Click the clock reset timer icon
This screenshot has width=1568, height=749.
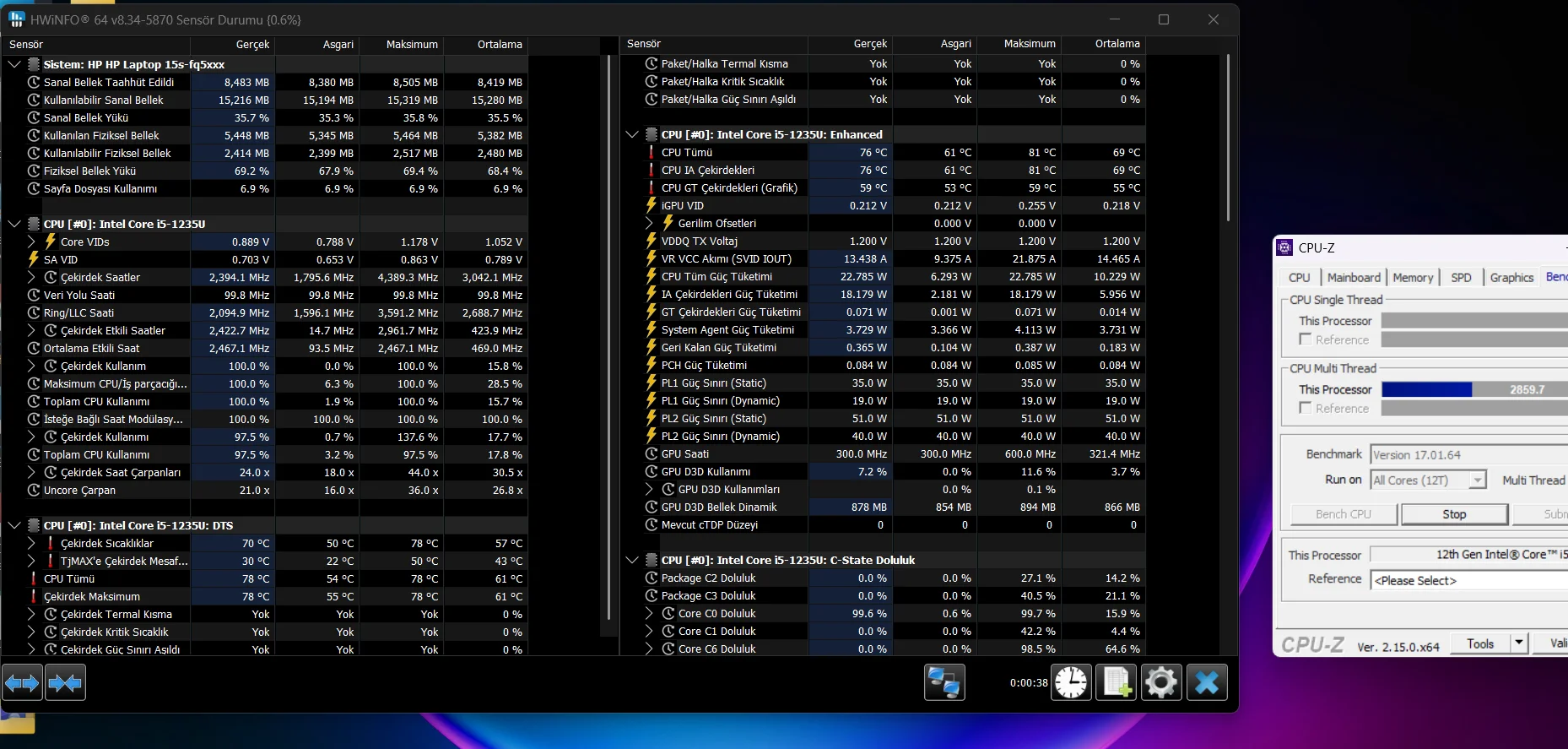1071,682
